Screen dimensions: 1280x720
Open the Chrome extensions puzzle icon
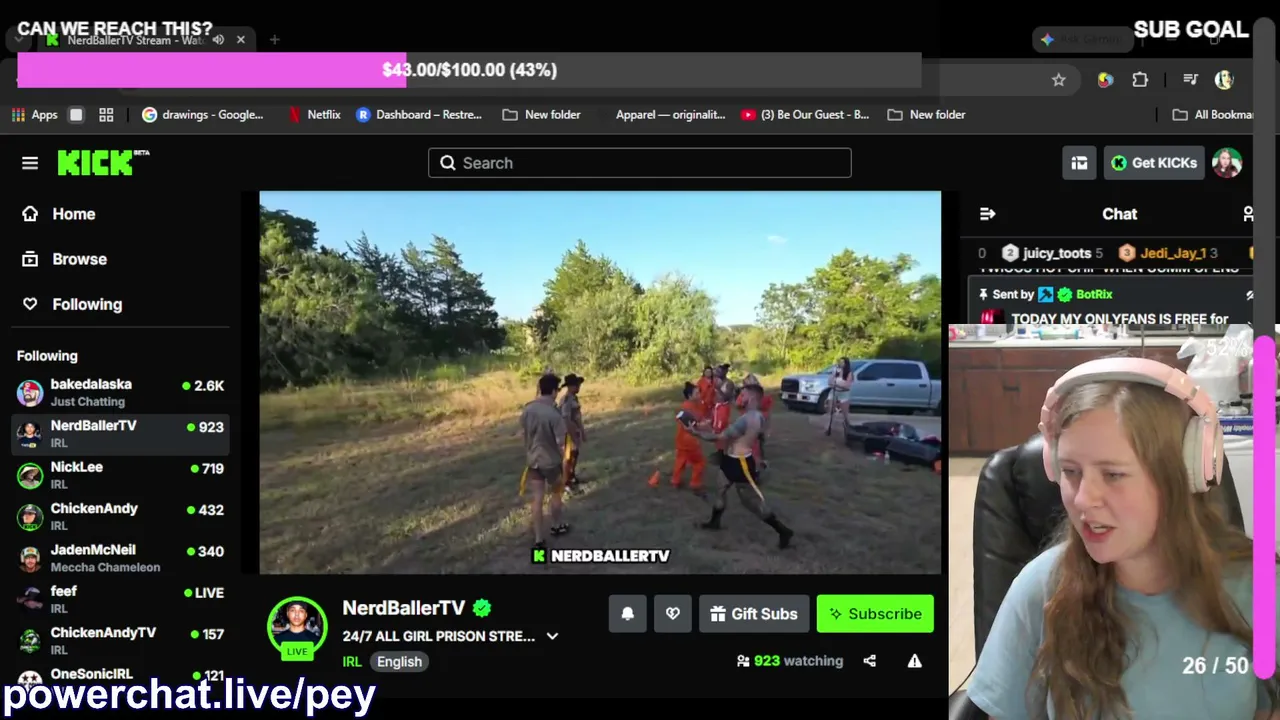pyautogui.click(x=1140, y=80)
